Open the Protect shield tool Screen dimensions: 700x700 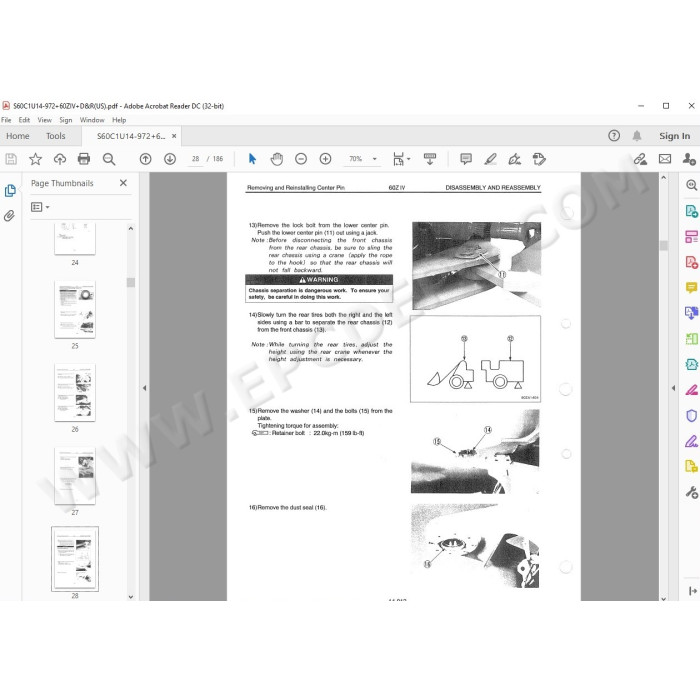[x=692, y=416]
